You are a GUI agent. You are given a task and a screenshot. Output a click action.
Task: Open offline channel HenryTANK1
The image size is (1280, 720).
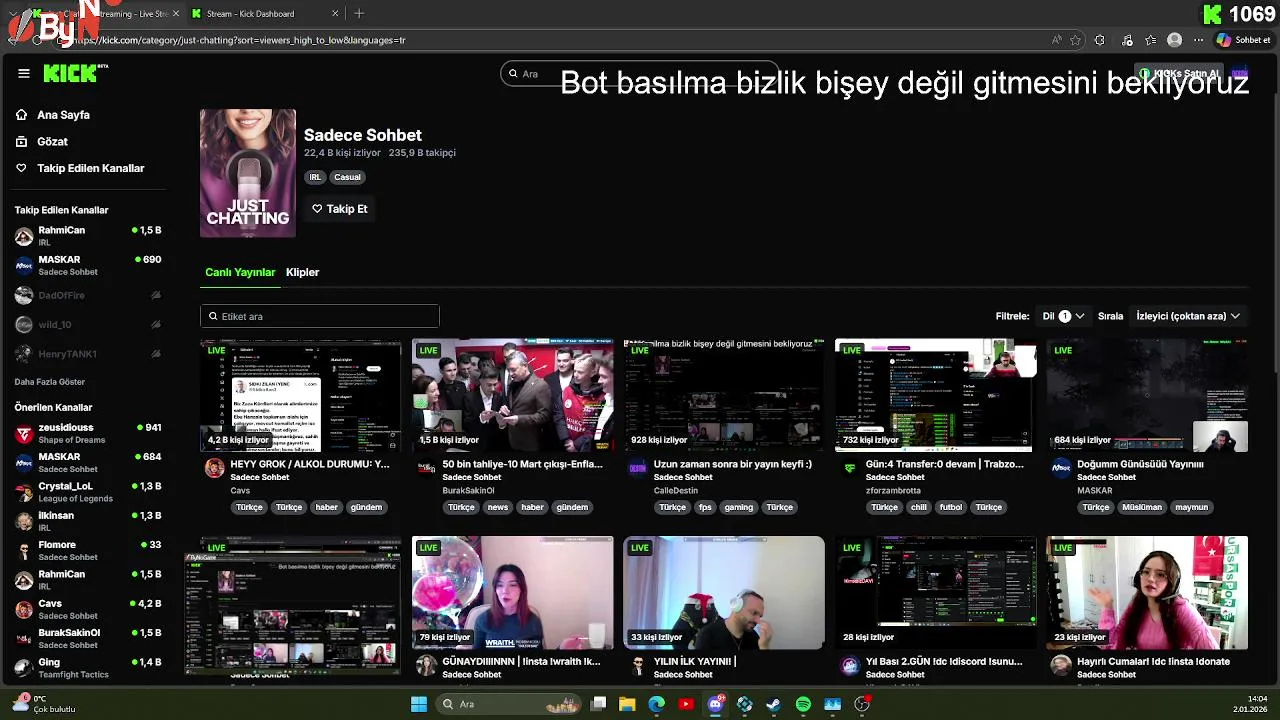coord(88,354)
